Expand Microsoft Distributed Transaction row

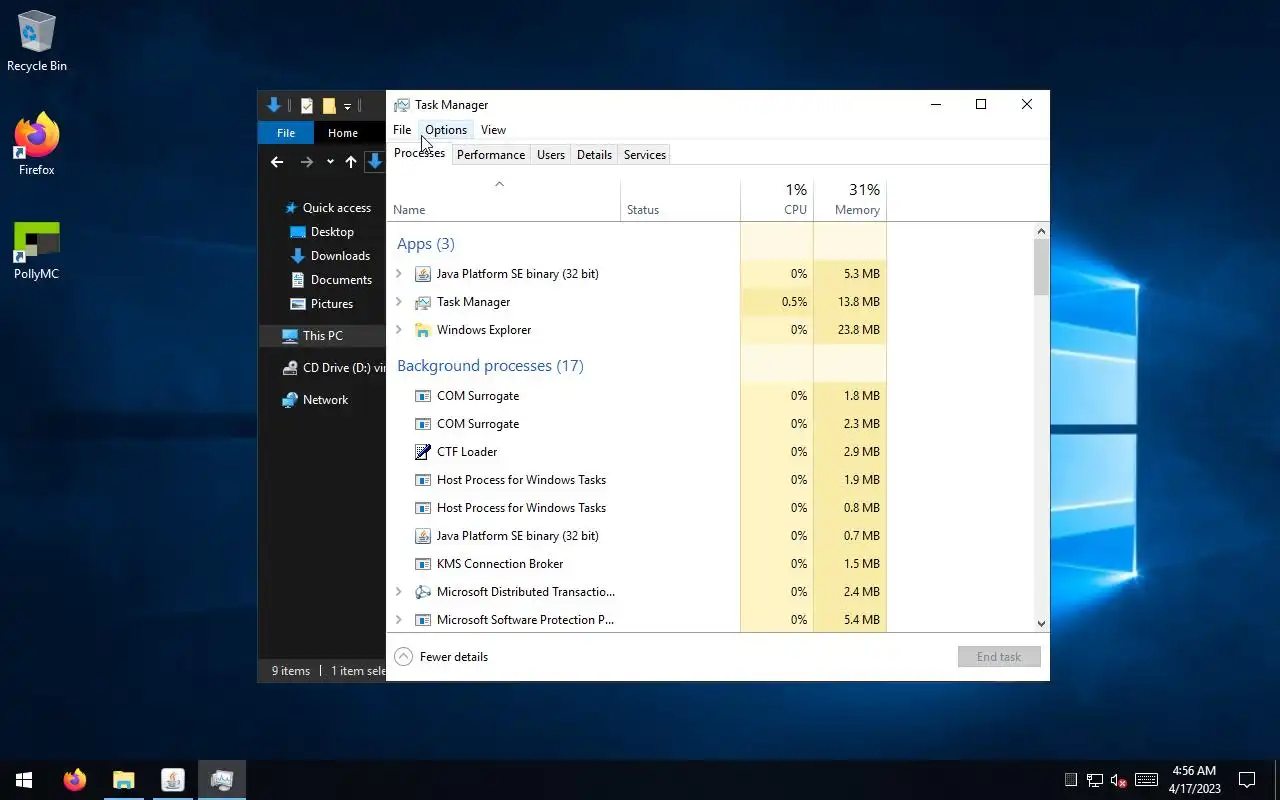398,592
